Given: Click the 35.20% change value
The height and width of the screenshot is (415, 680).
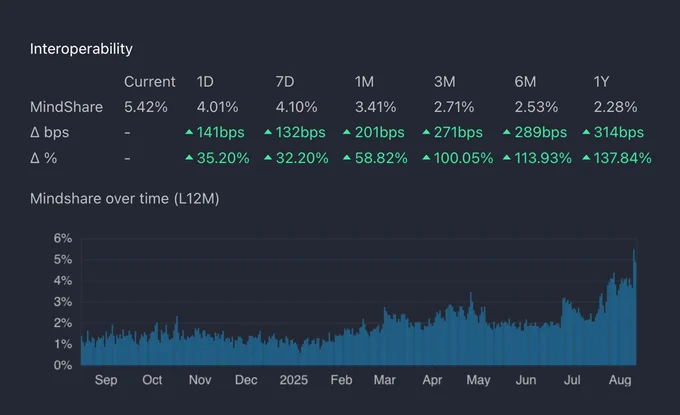Looking at the screenshot, I should point(223,158).
